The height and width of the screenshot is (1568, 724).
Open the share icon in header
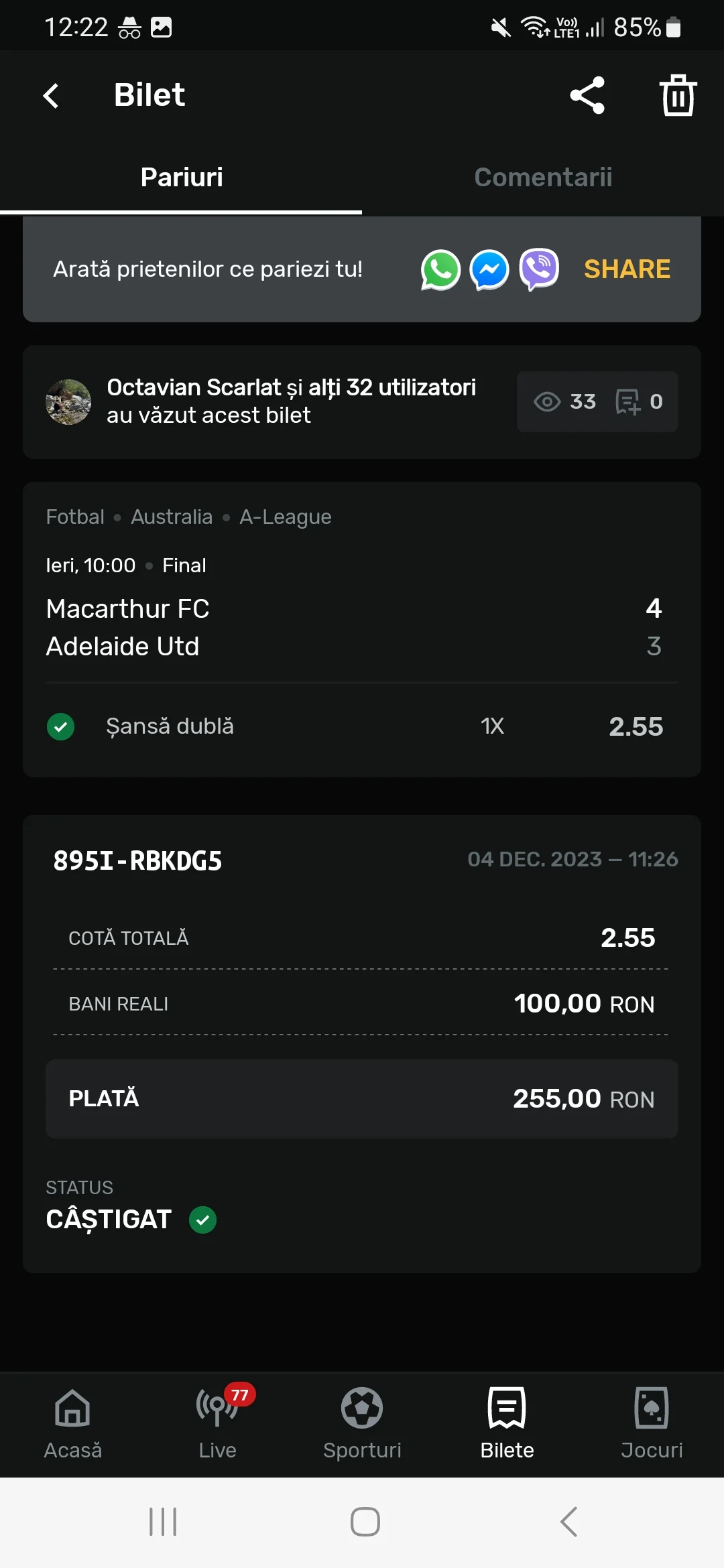pos(587,95)
